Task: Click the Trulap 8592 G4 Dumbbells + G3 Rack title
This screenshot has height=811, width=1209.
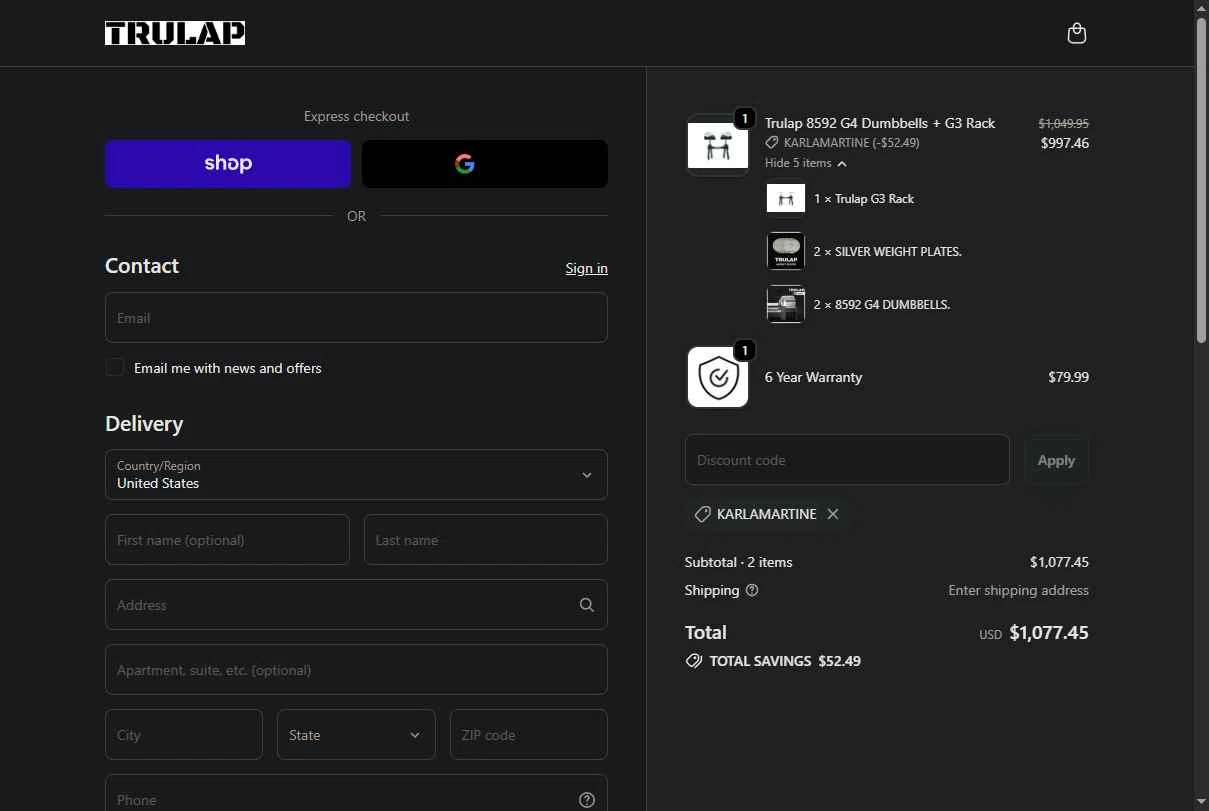Action: click(880, 123)
